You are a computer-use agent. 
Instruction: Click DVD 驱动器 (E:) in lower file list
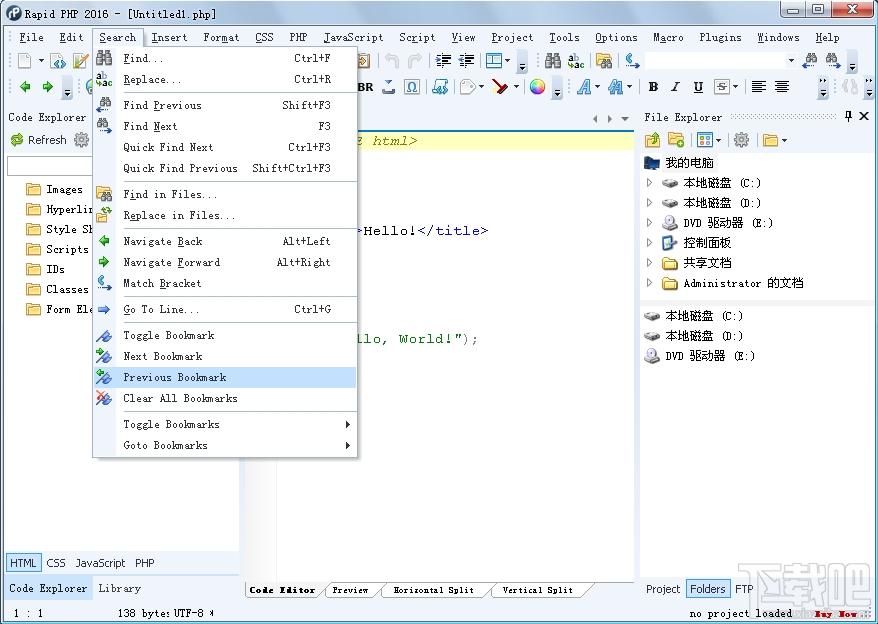699,356
